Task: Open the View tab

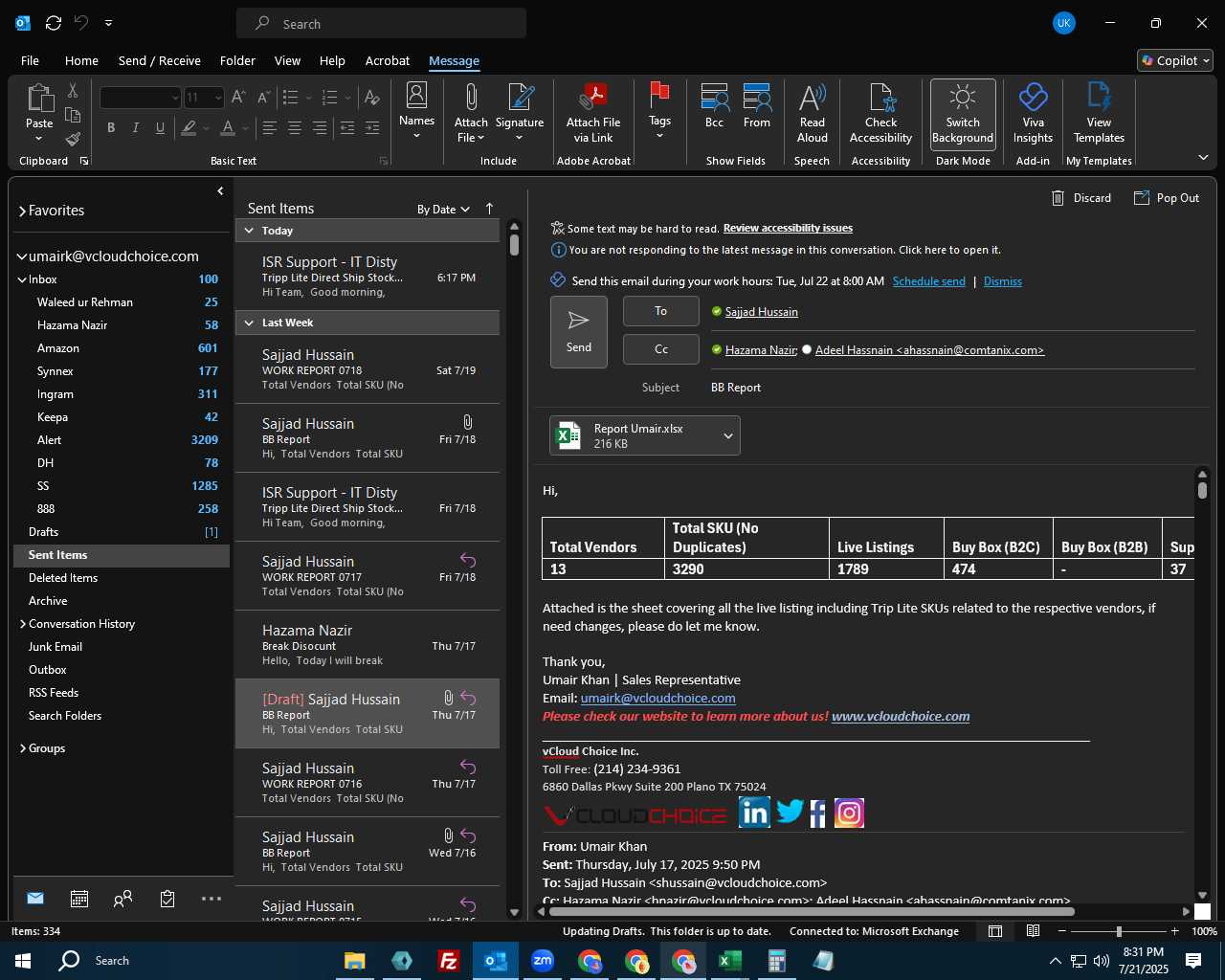Action: (287, 60)
